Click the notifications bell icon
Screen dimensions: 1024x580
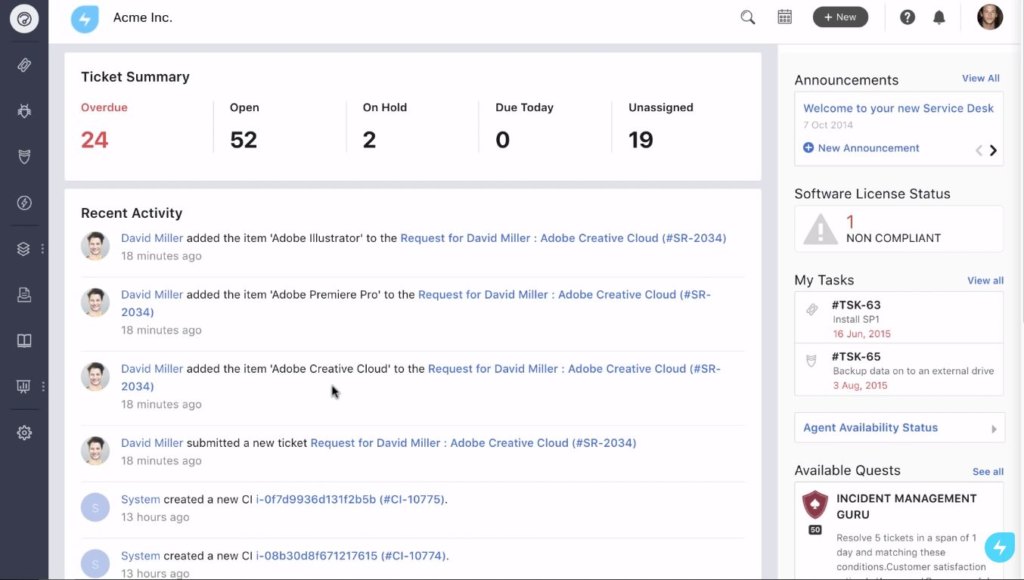(x=939, y=17)
